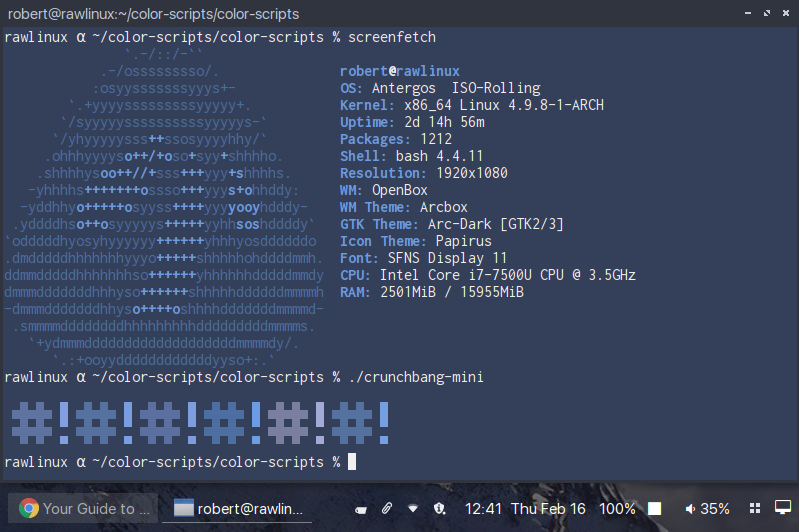Open the paperclip clipboard tray icon
799x532 pixels.
click(387, 508)
